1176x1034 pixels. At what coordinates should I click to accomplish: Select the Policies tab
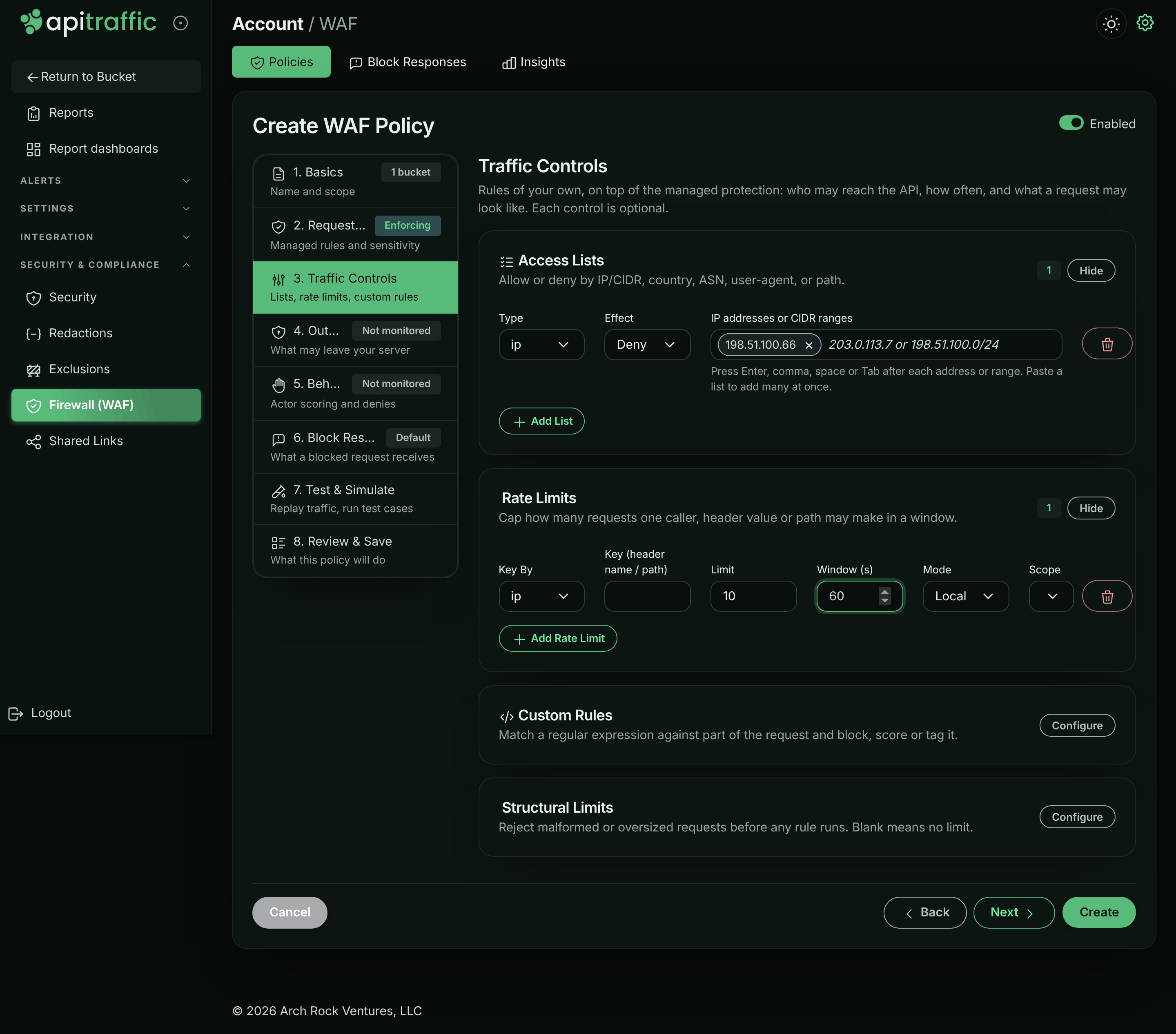[281, 62]
